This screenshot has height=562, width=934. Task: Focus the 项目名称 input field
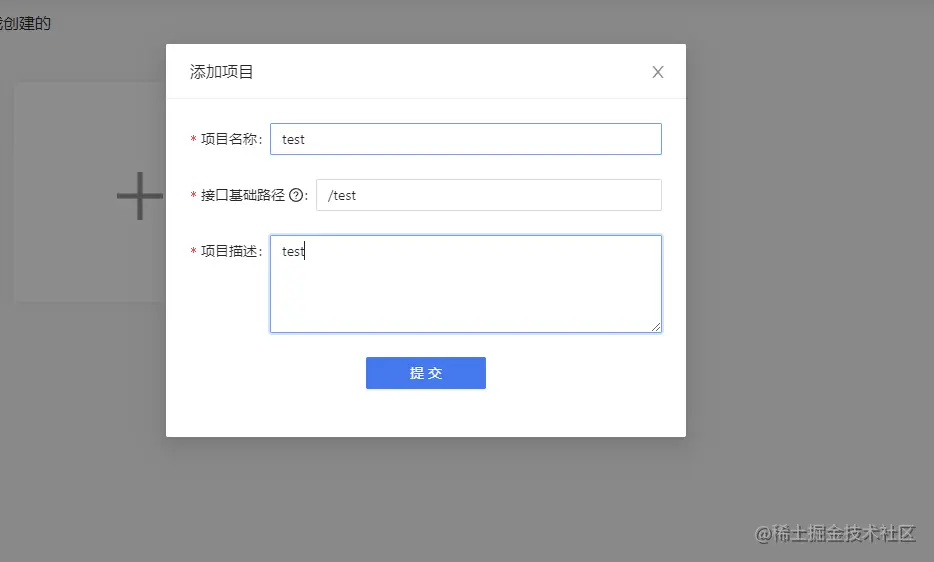466,139
